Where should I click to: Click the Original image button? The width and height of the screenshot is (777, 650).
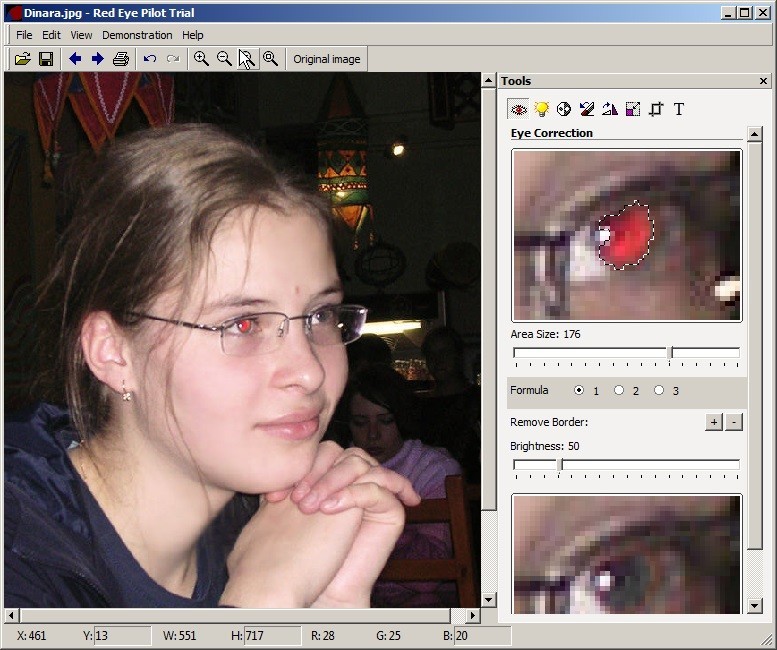pos(327,59)
